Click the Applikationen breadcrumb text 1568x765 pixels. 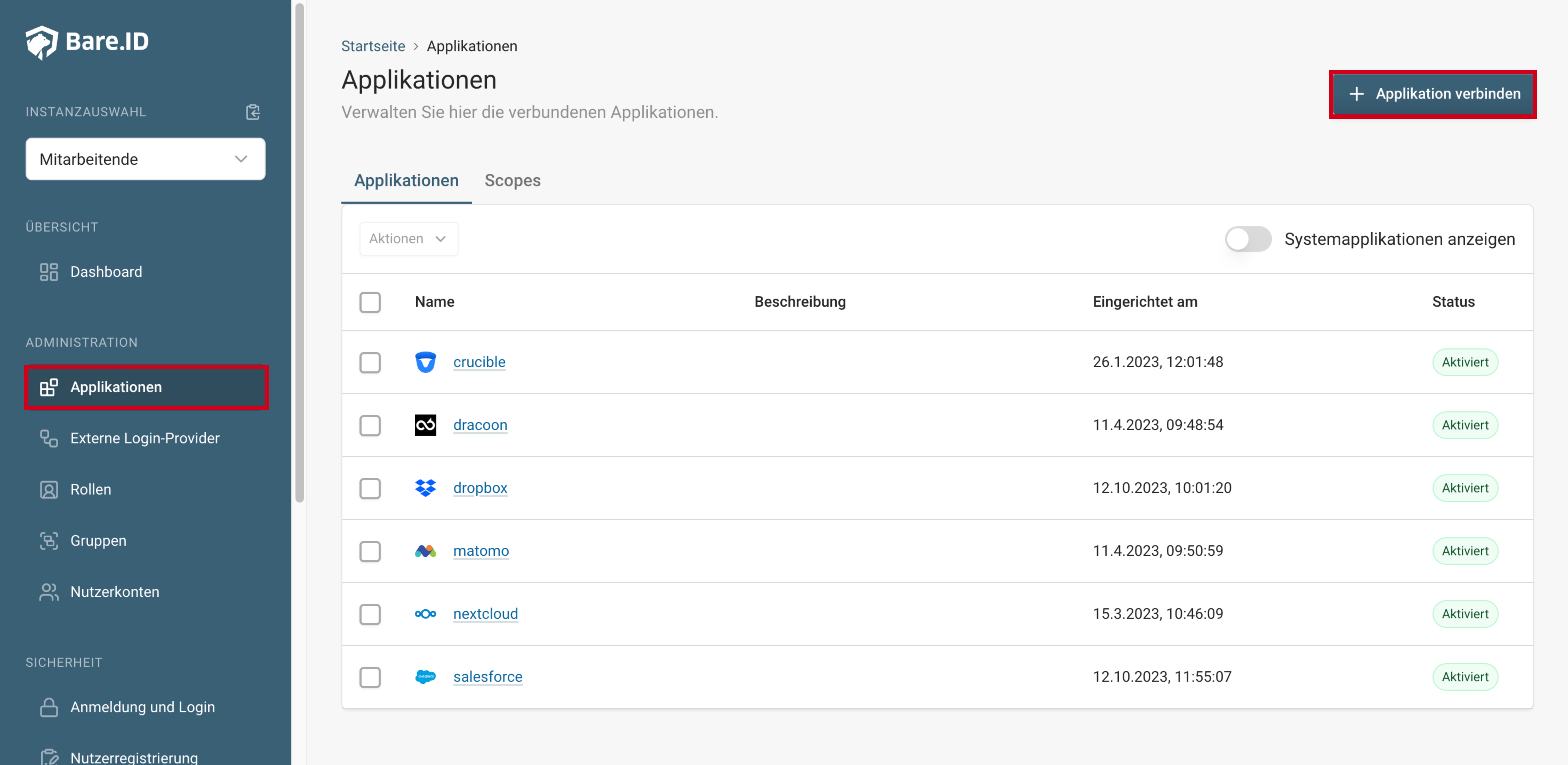coord(472,46)
